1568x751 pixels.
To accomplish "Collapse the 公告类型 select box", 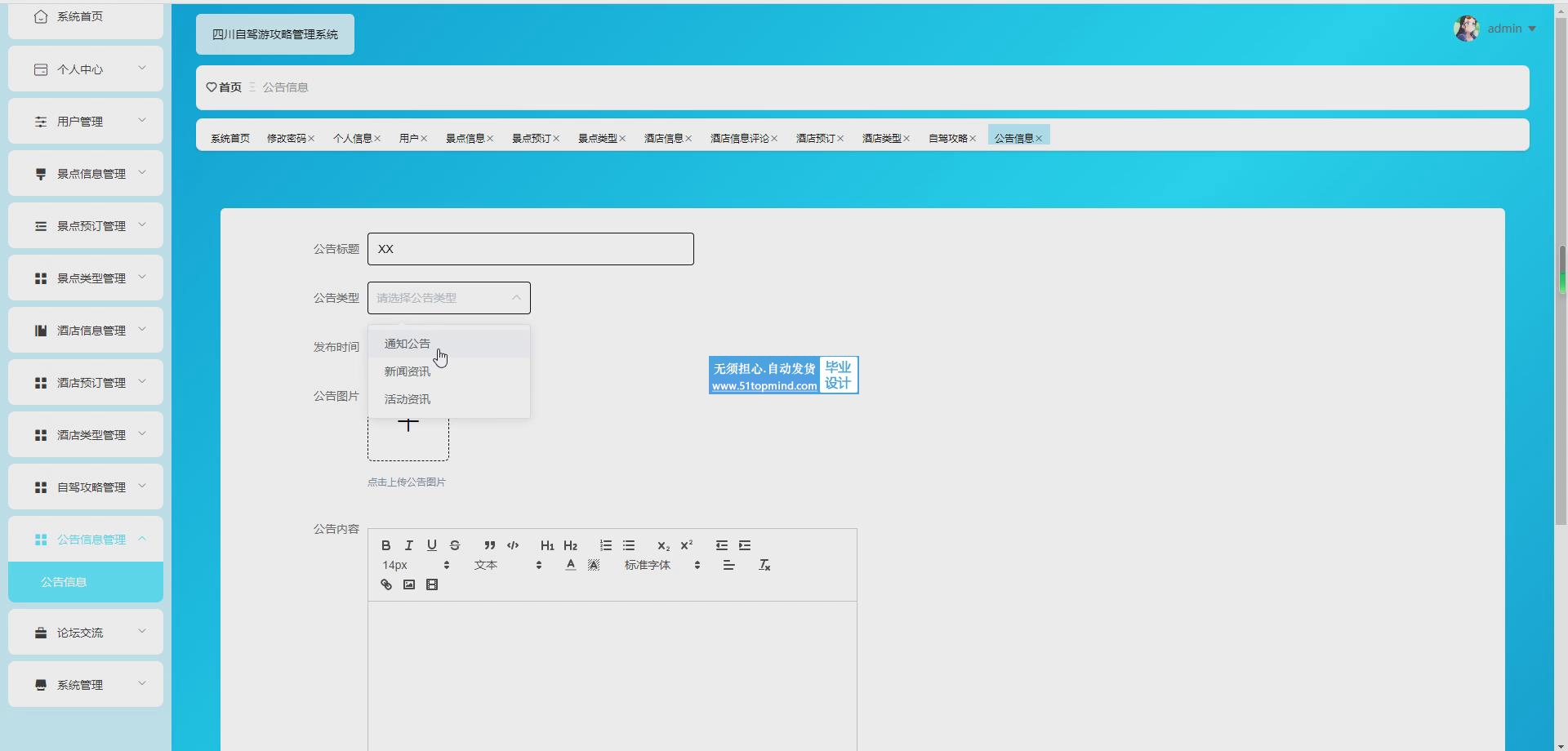I will [449, 298].
